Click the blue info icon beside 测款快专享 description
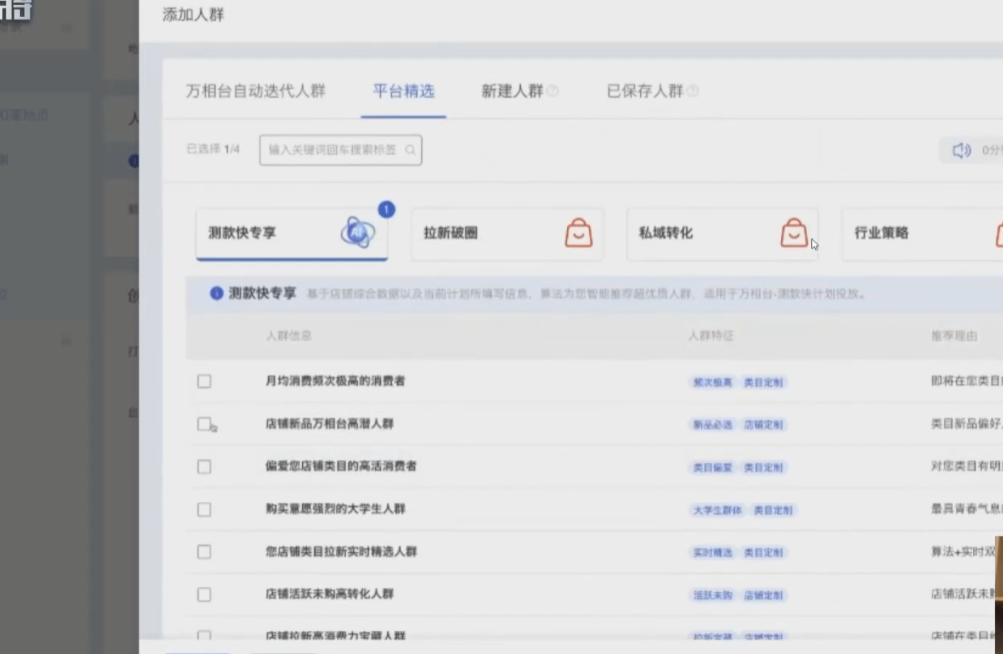Viewport: 1003px width, 654px height. pyautogui.click(x=216, y=293)
